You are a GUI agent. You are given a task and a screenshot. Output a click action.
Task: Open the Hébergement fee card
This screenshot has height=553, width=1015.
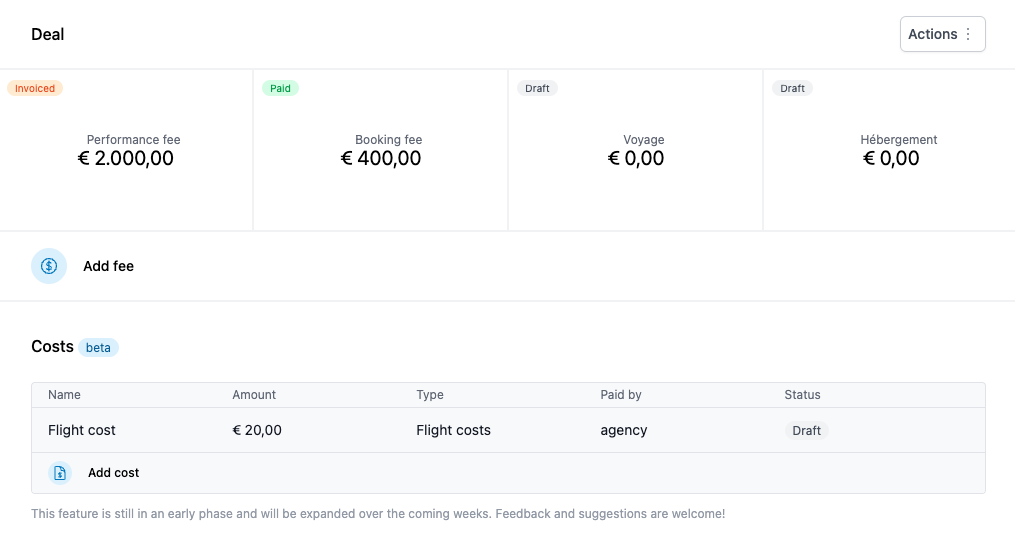pyautogui.click(x=891, y=150)
